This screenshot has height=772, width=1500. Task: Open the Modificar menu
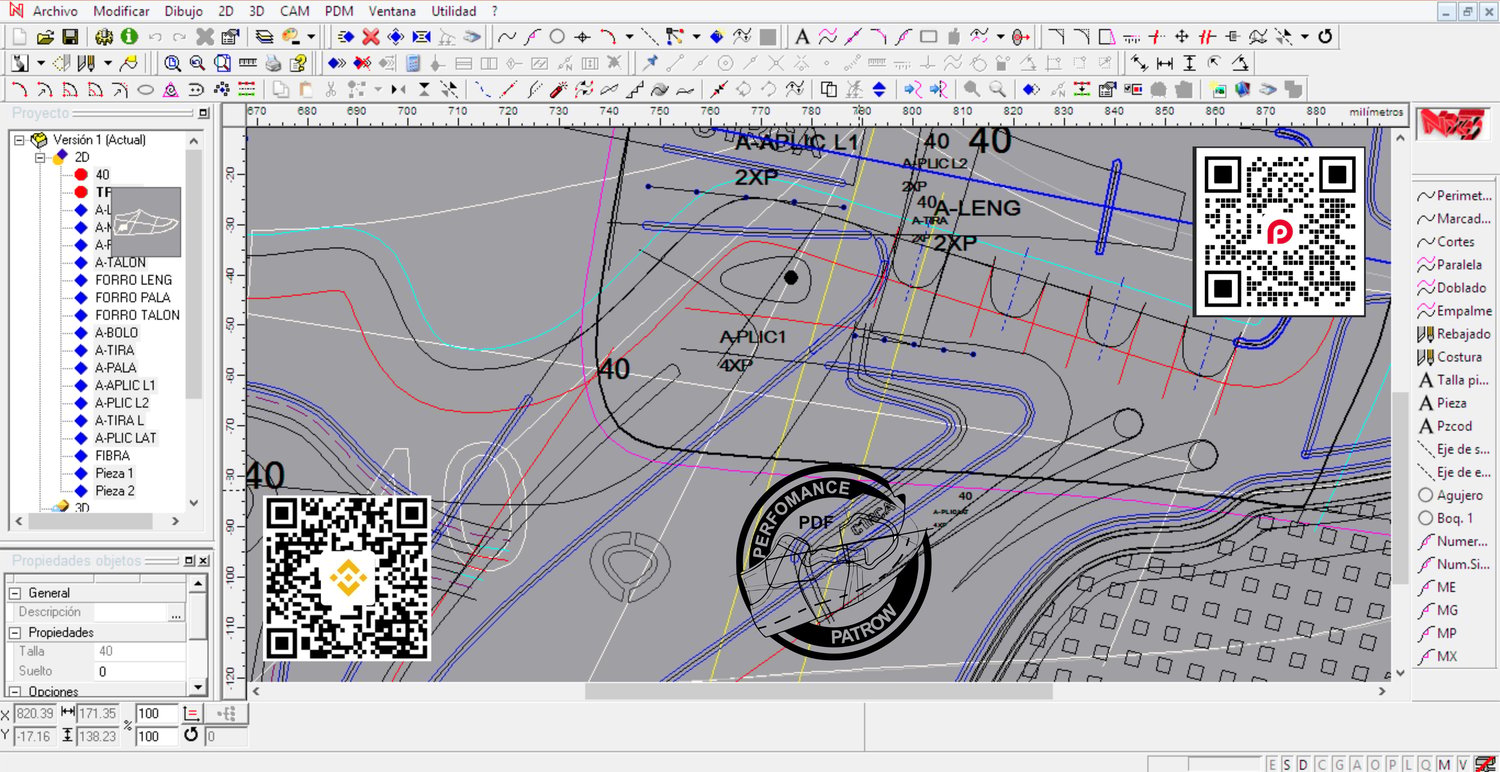click(x=121, y=11)
